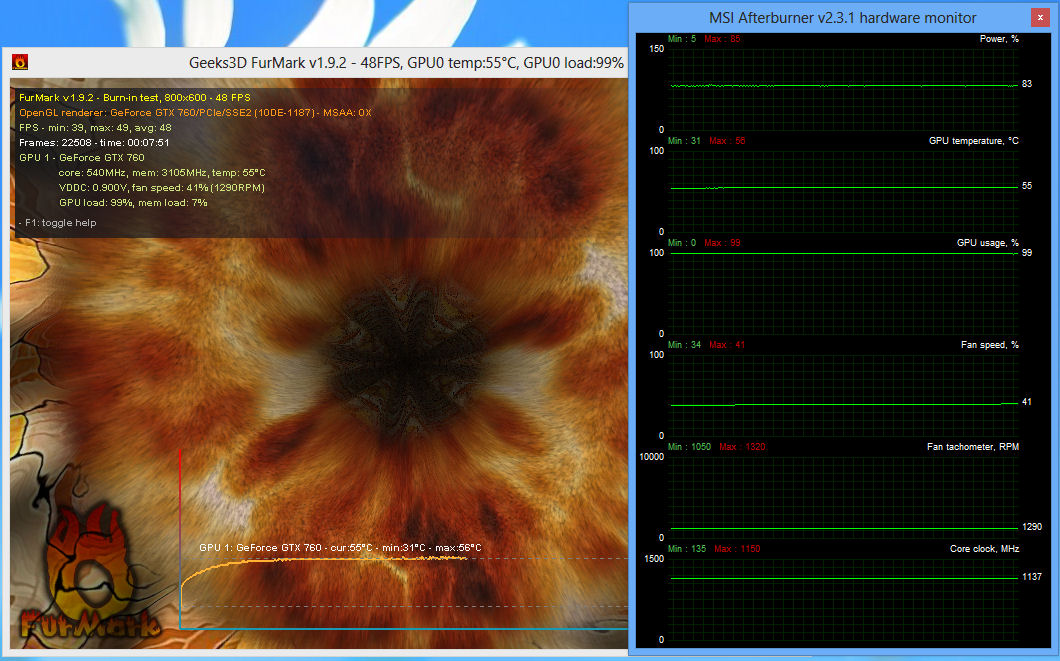This screenshot has width=1060, height=661.
Task: Click the 10000 axis label on tachometer graph
Action: 652,457
